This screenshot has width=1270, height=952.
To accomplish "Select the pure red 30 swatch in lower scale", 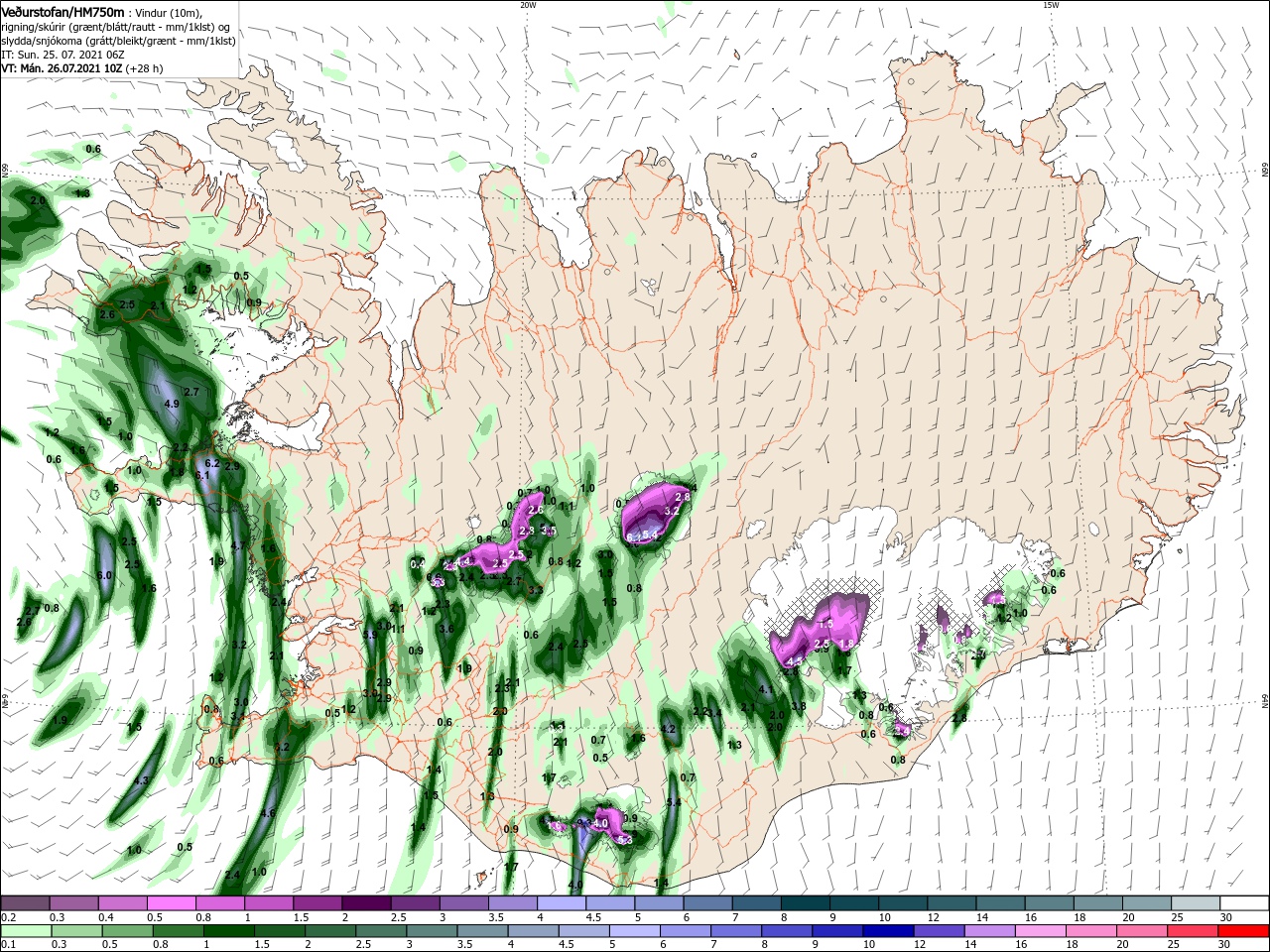I will [1242, 931].
